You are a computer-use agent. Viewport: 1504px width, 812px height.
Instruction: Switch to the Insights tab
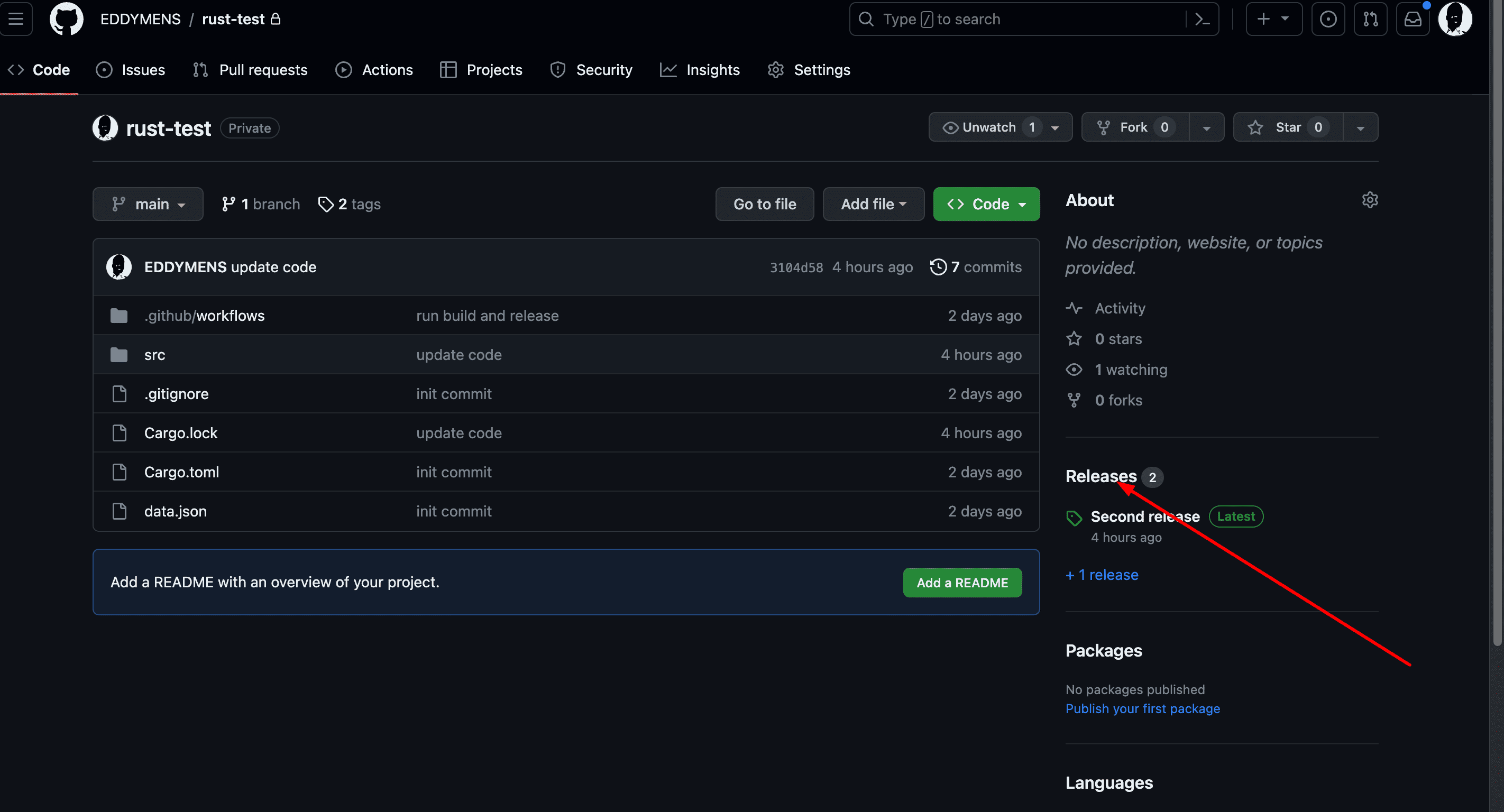(700, 70)
